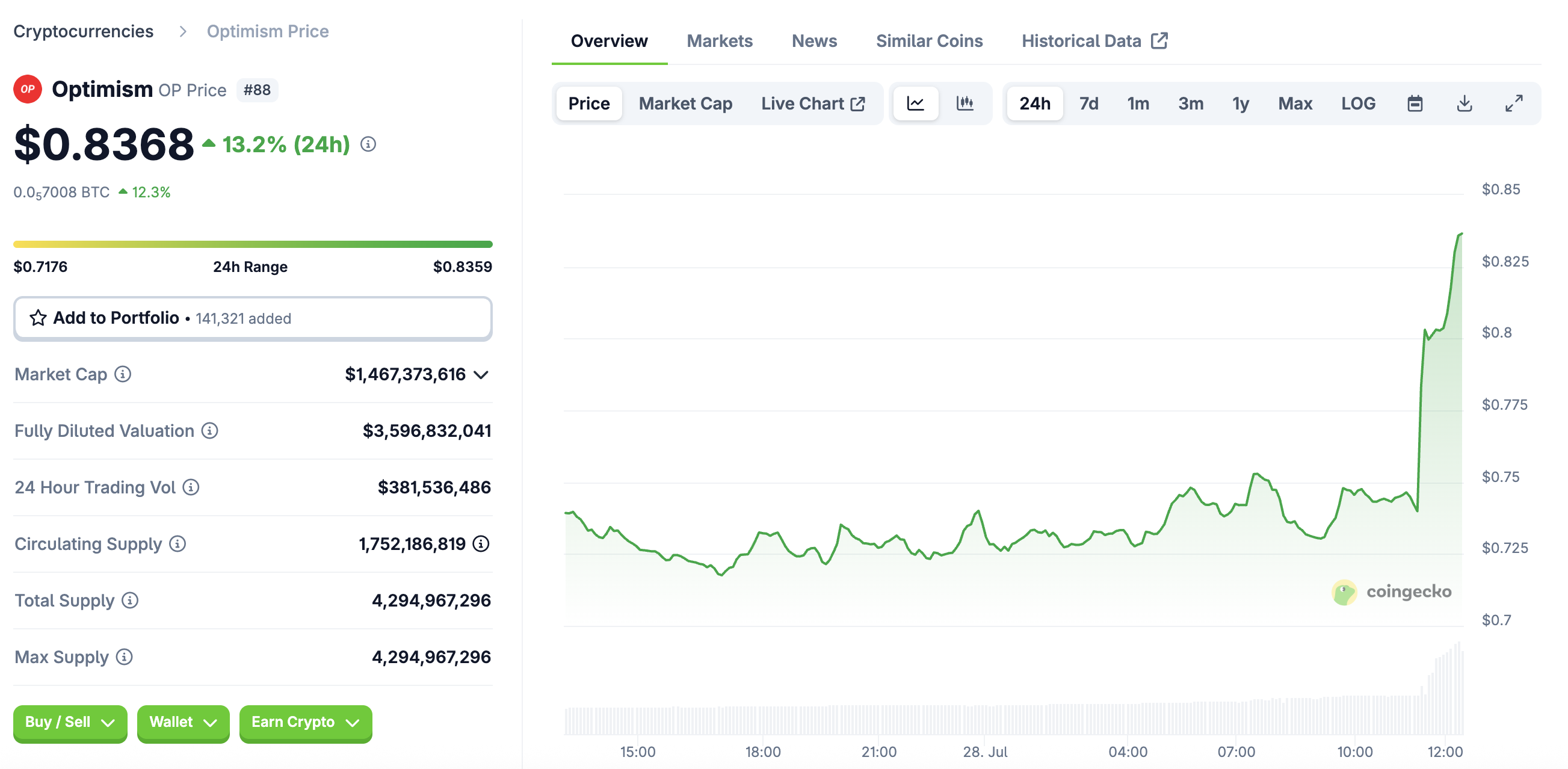Image resolution: width=1568 pixels, height=769 pixels.
Task: Open the Buy / Sell dropdown
Action: click(70, 722)
